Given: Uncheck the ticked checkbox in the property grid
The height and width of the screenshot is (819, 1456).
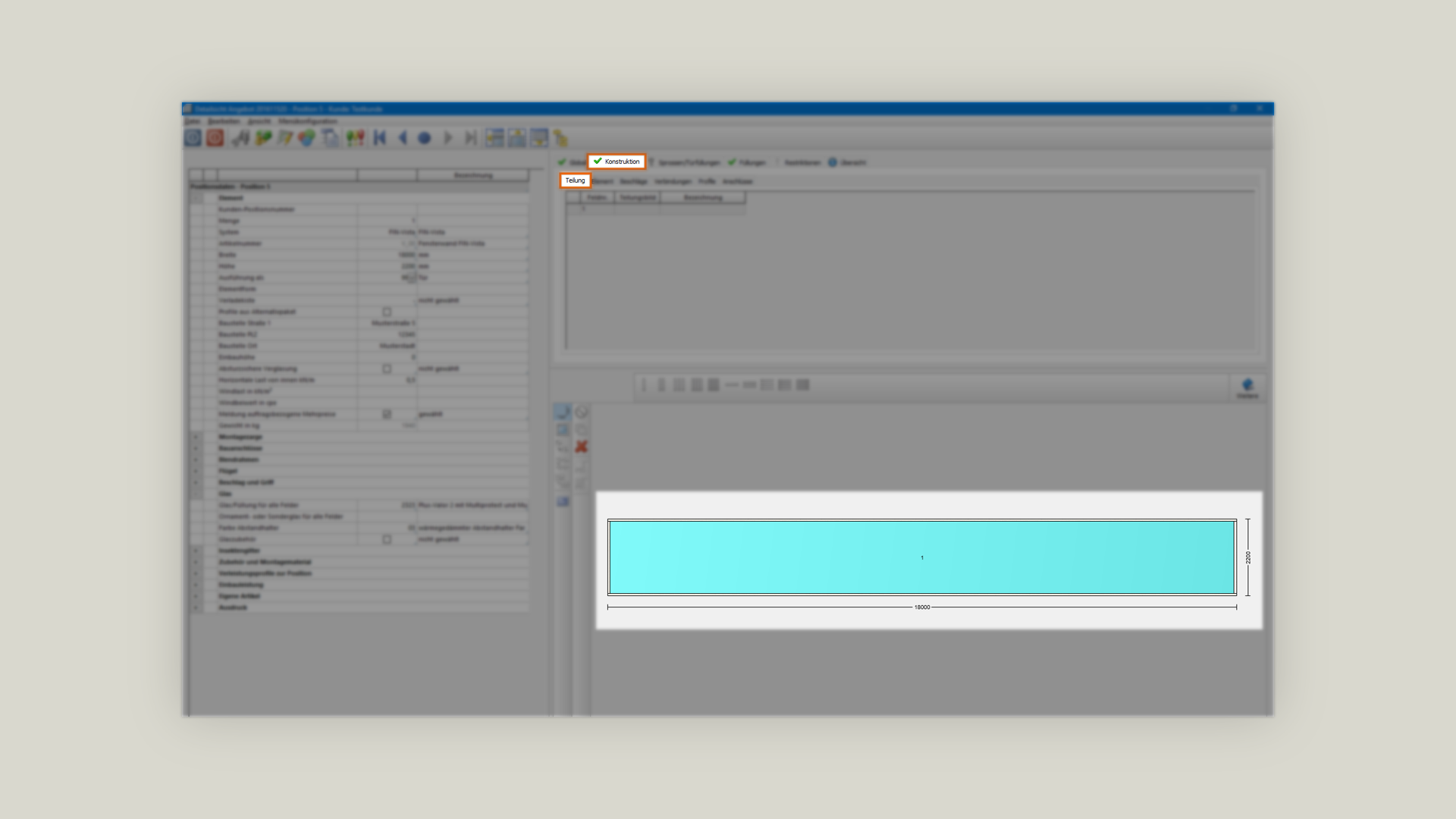Looking at the screenshot, I should click(387, 414).
